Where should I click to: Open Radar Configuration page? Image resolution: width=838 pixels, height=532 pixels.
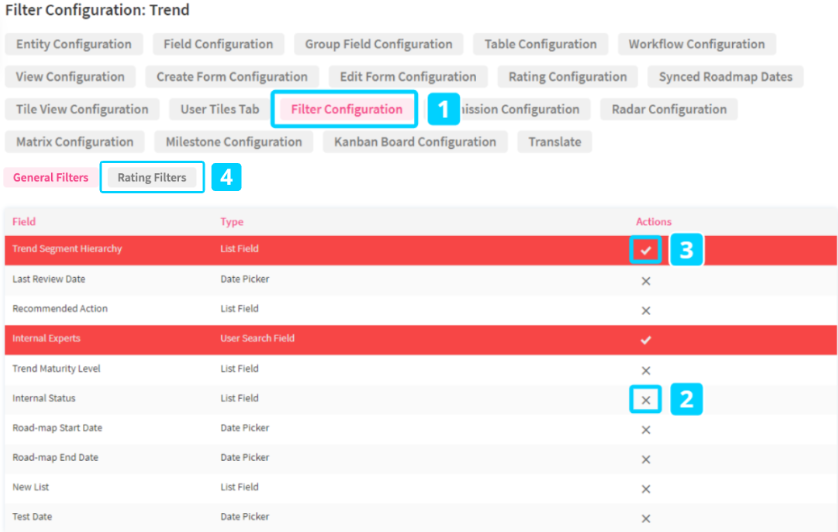[669, 109]
